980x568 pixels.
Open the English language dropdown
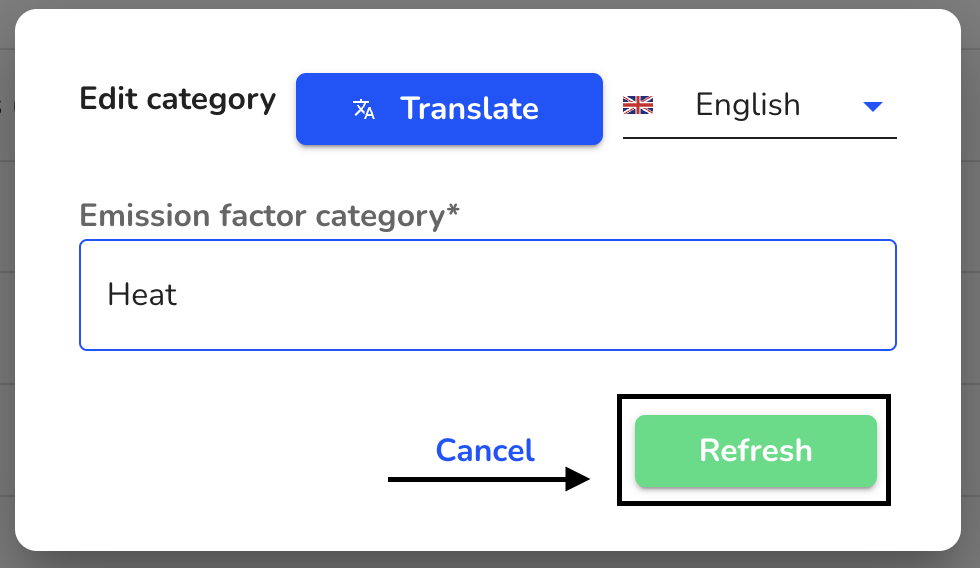[759, 105]
